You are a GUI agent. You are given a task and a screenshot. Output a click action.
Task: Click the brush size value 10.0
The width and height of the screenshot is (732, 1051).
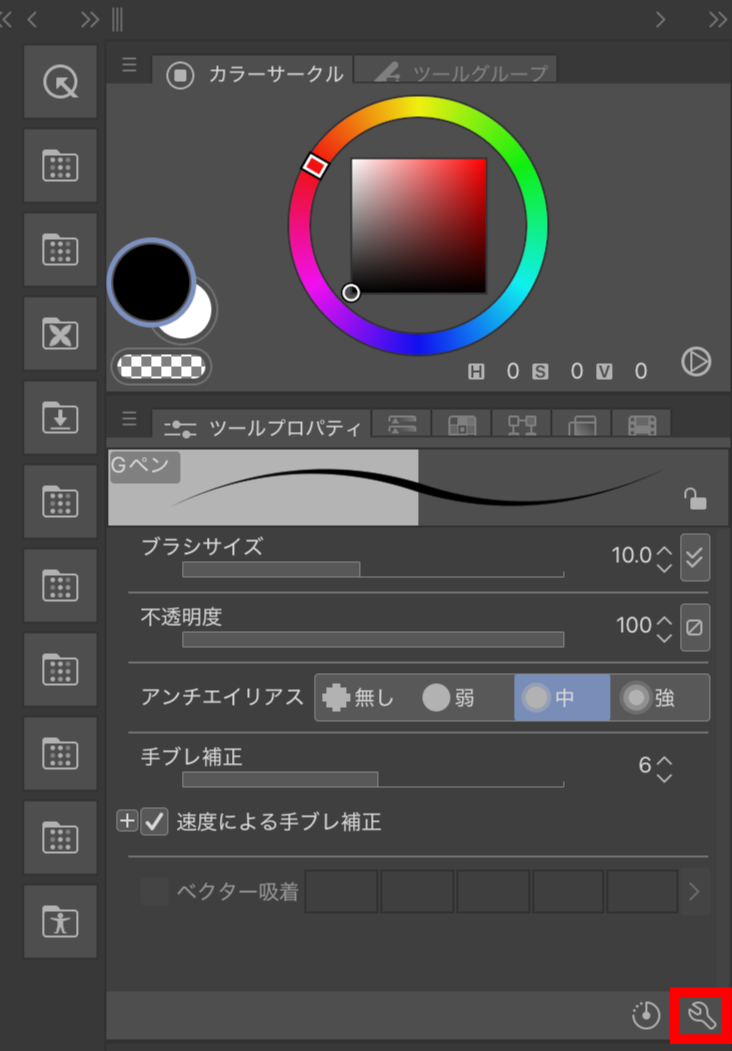631,555
